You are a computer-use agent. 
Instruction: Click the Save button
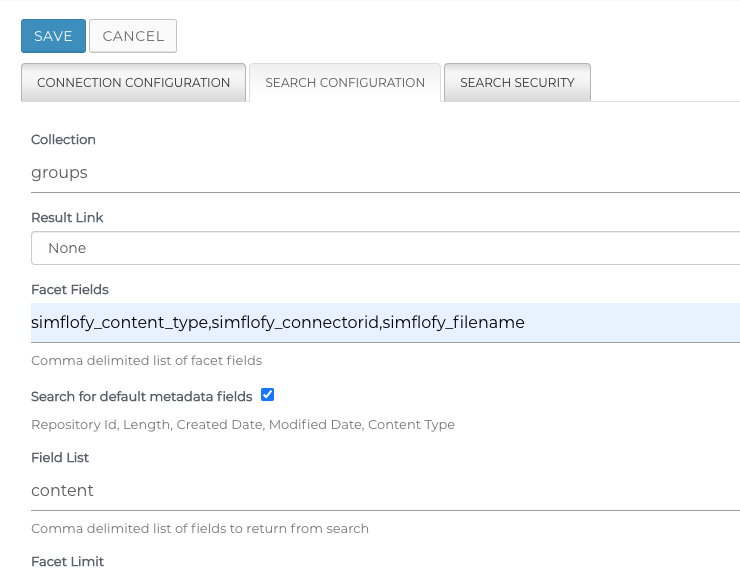(x=53, y=36)
